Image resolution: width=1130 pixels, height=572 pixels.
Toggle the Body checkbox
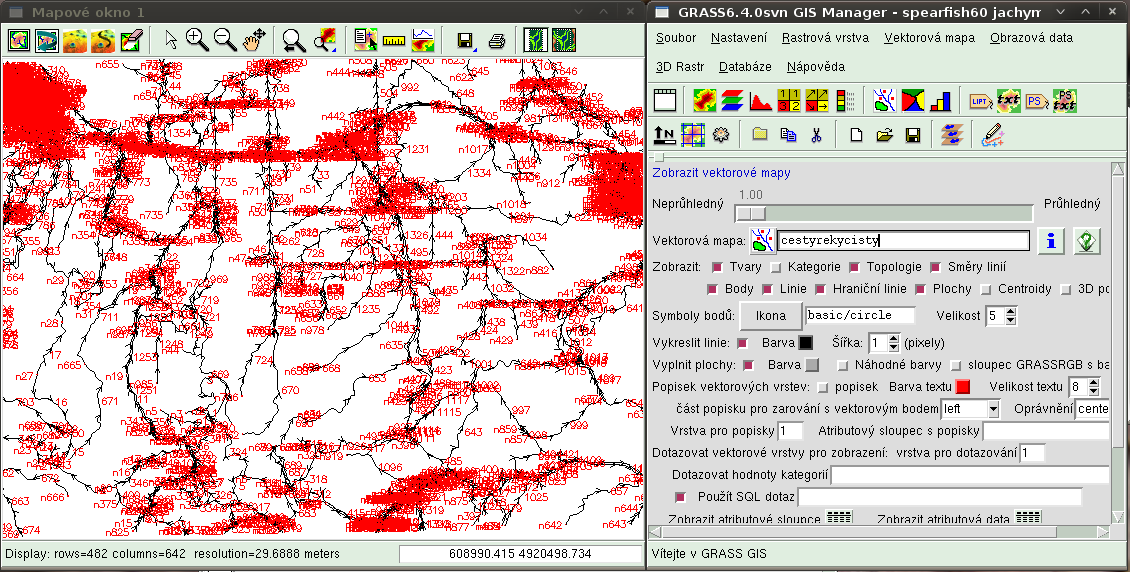pyautogui.click(x=713, y=289)
